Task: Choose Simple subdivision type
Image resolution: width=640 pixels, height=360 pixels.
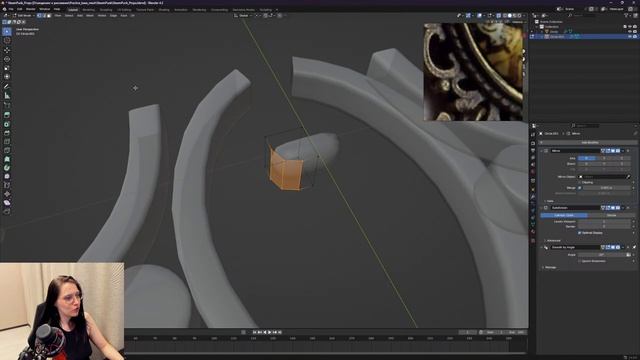Action: pyautogui.click(x=611, y=215)
